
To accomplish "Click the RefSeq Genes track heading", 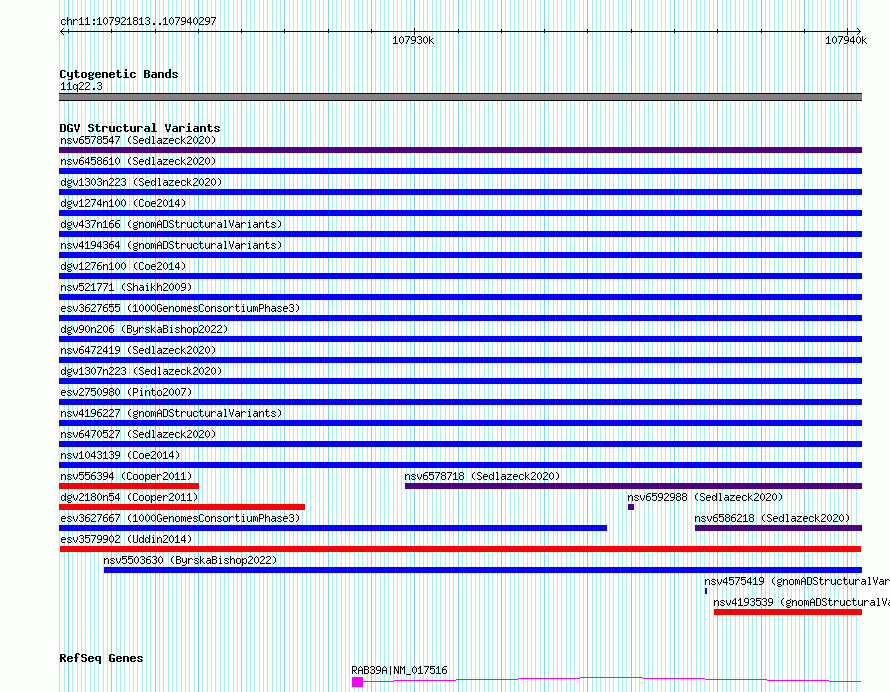I will point(101,658).
